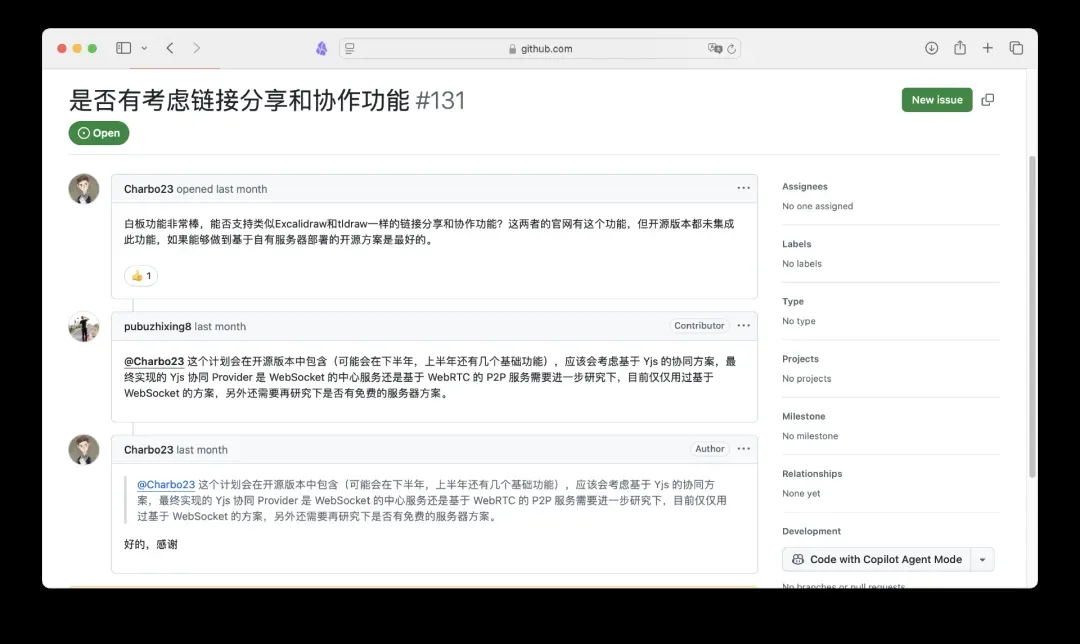Open a new tab with plus icon
Viewport: 1080px width, 644px height.
pyautogui.click(x=988, y=48)
